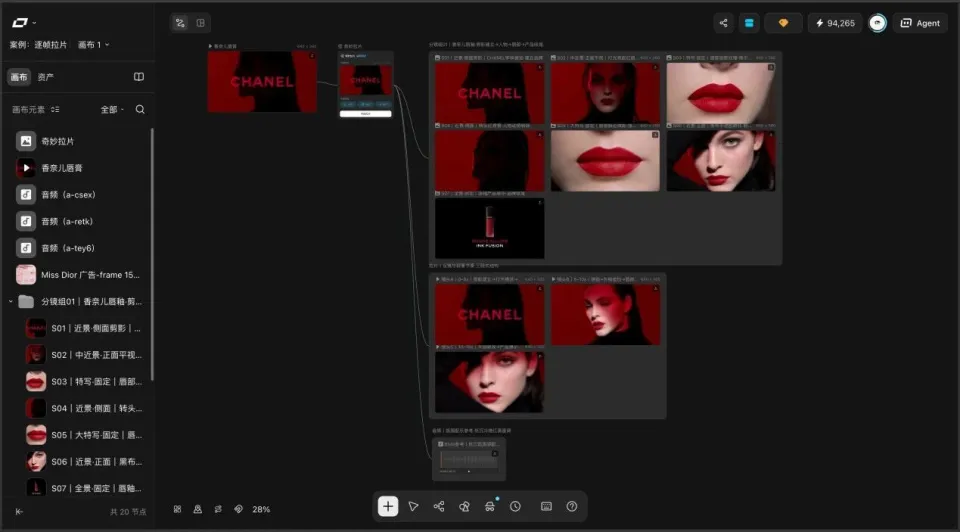Open the history clock icon

click(516, 506)
